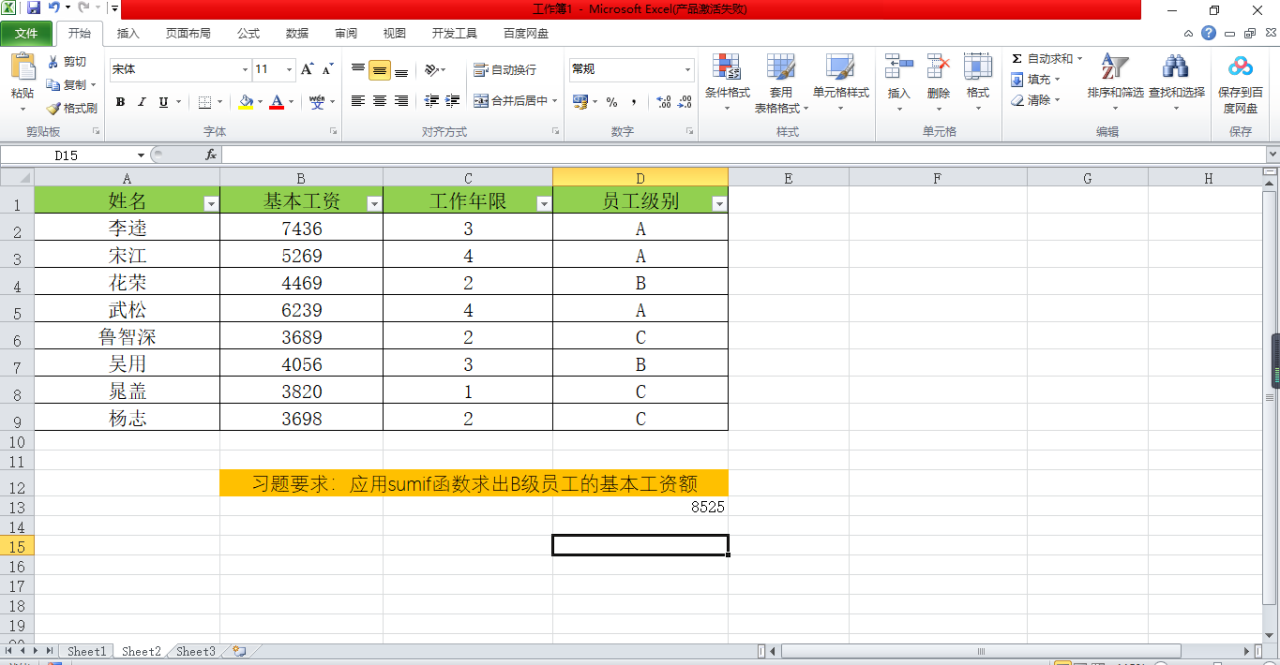Click the Save icon in quick access toolbar
Screen dimensions: 1280x665
click(x=34, y=8)
